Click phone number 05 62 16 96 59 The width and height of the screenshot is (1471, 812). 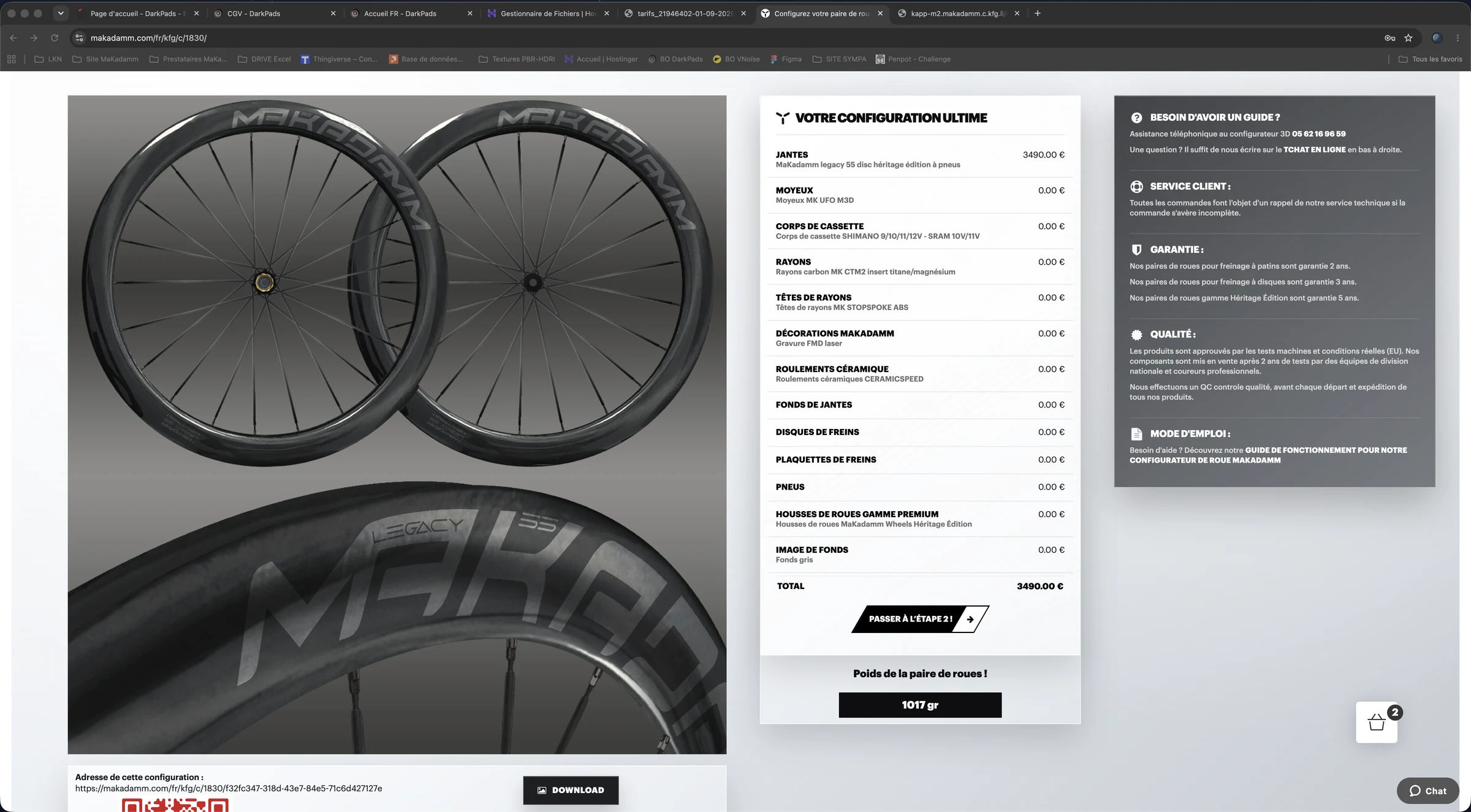tap(1318, 134)
